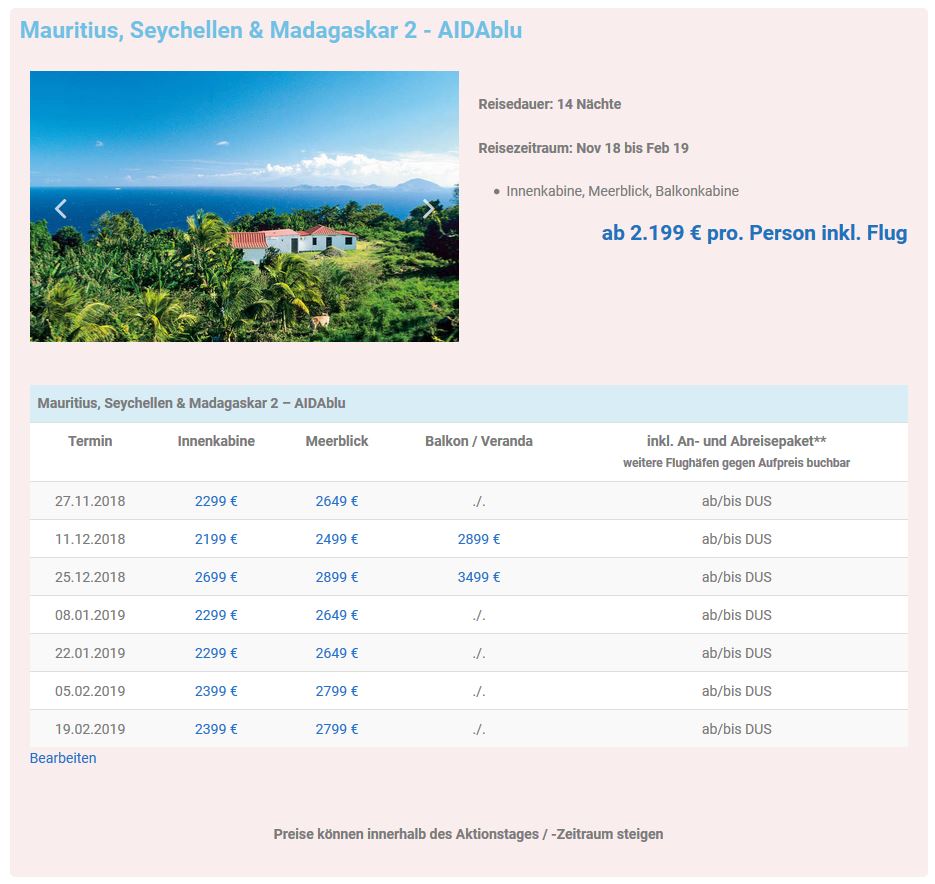
Task: Select the 2649 € Meerblick price for 27.11.2018
Action: 337,501
